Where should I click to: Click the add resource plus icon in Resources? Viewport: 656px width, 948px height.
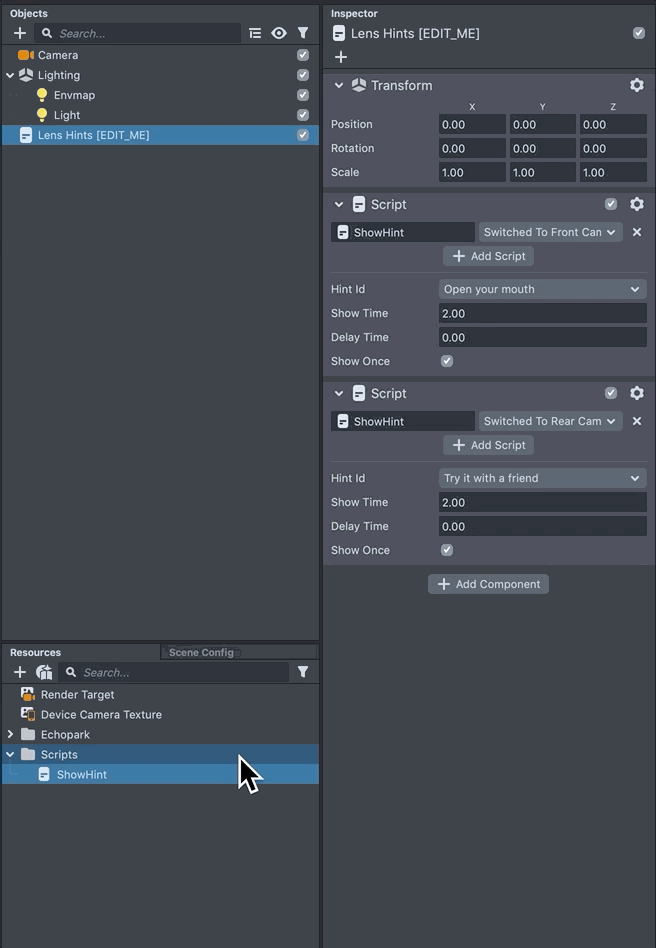point(20,672)
